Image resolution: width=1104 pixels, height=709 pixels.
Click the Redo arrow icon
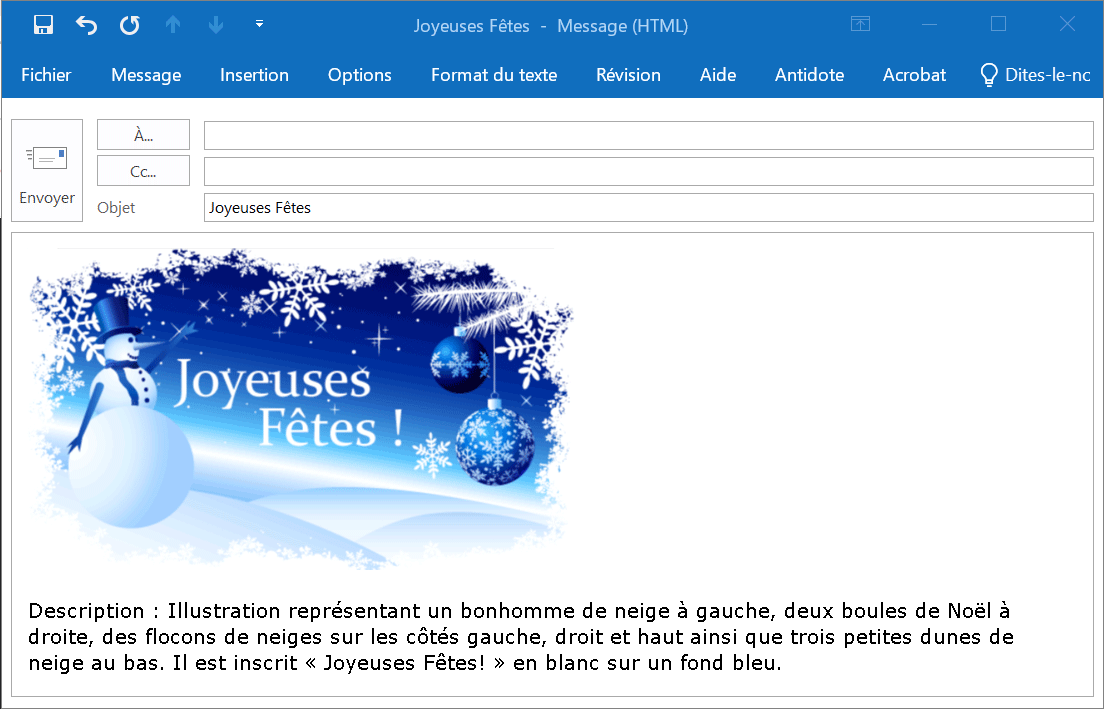pyautogui.click(x=130, y=26)
